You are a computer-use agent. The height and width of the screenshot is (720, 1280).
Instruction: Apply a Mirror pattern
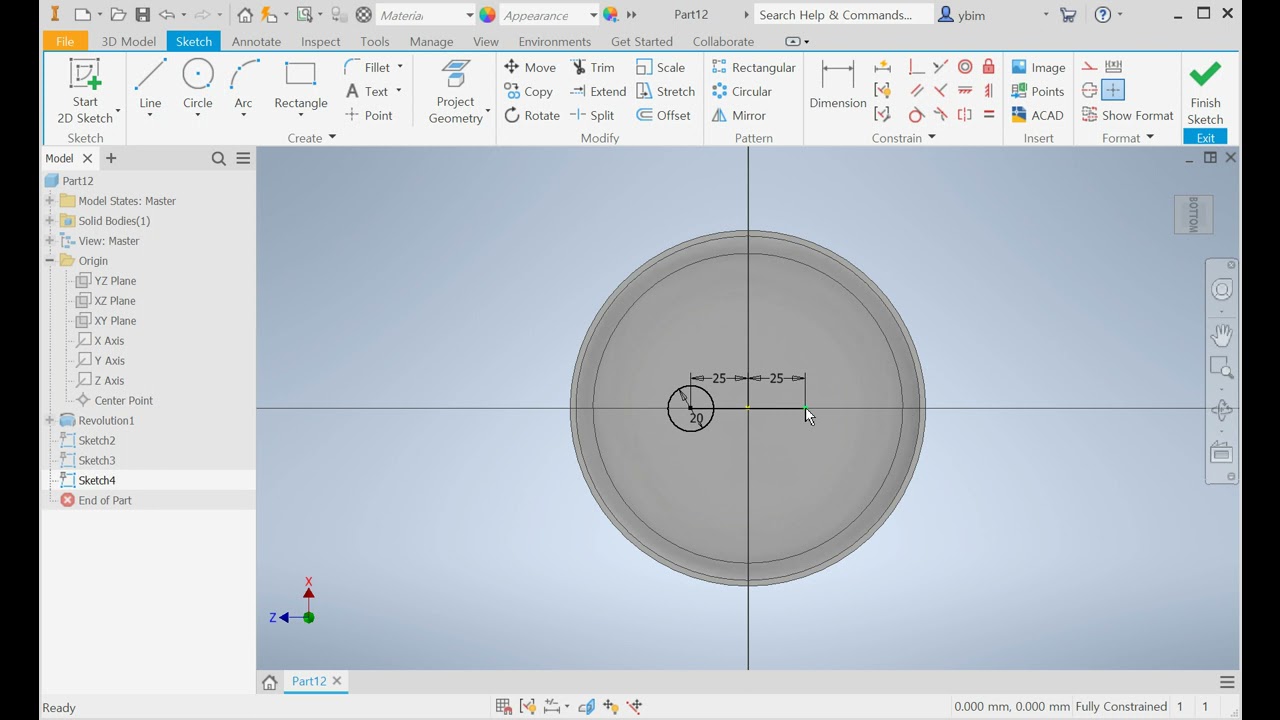pos(739,115)
